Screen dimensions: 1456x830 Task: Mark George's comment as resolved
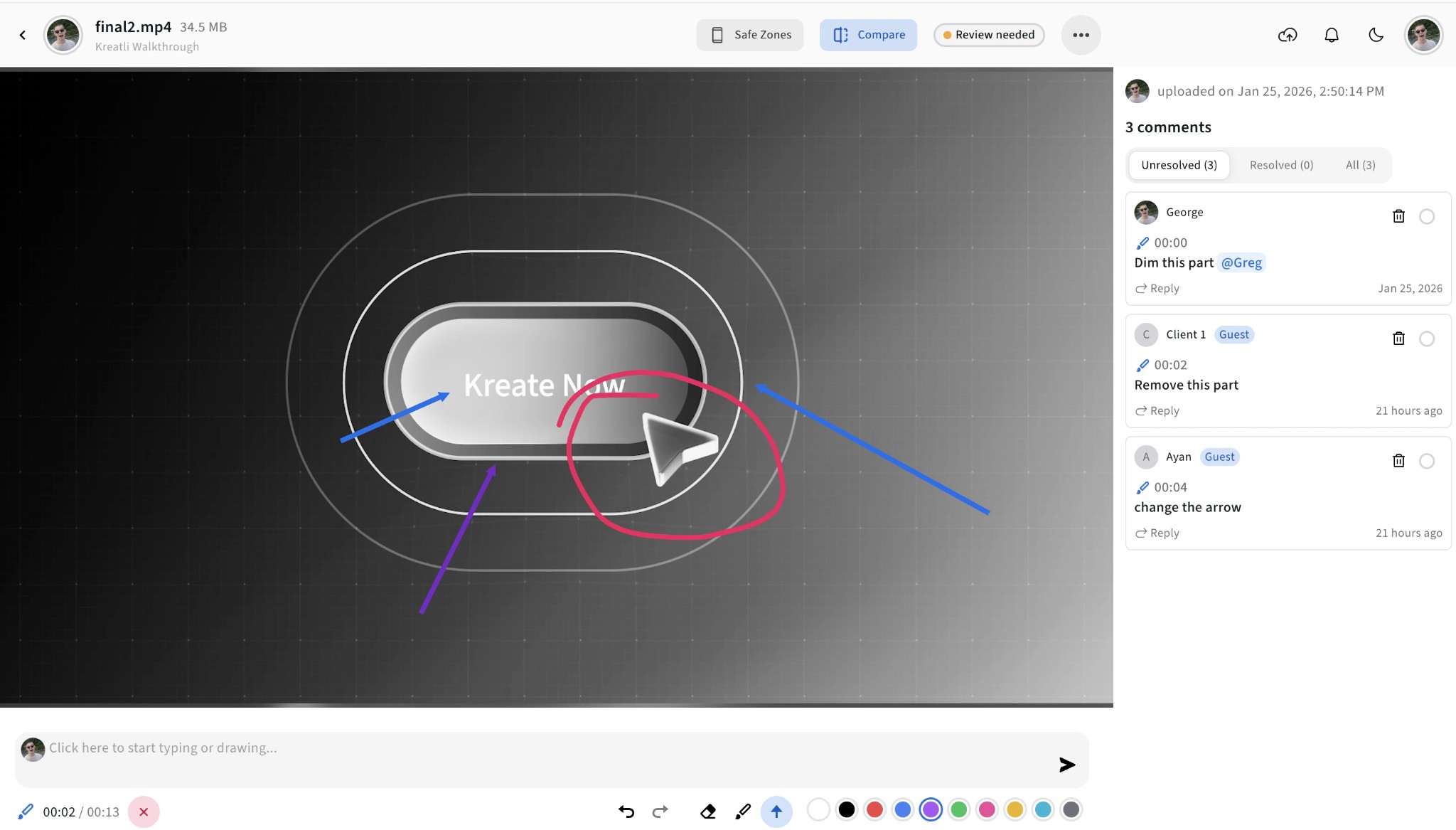(x=1428, y=216)
